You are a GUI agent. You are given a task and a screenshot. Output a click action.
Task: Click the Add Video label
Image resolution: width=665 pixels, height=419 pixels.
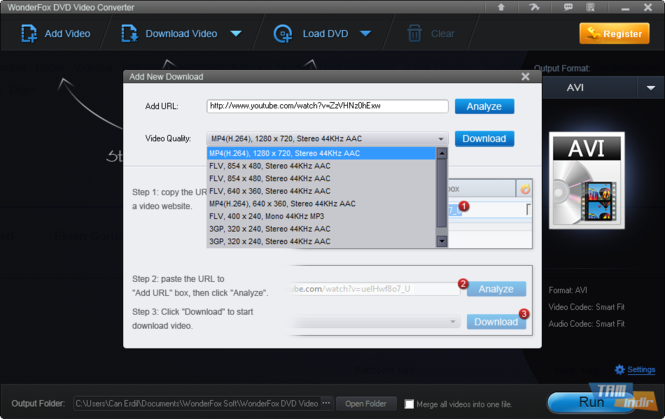pyautogui.click(x=67, y=34)
